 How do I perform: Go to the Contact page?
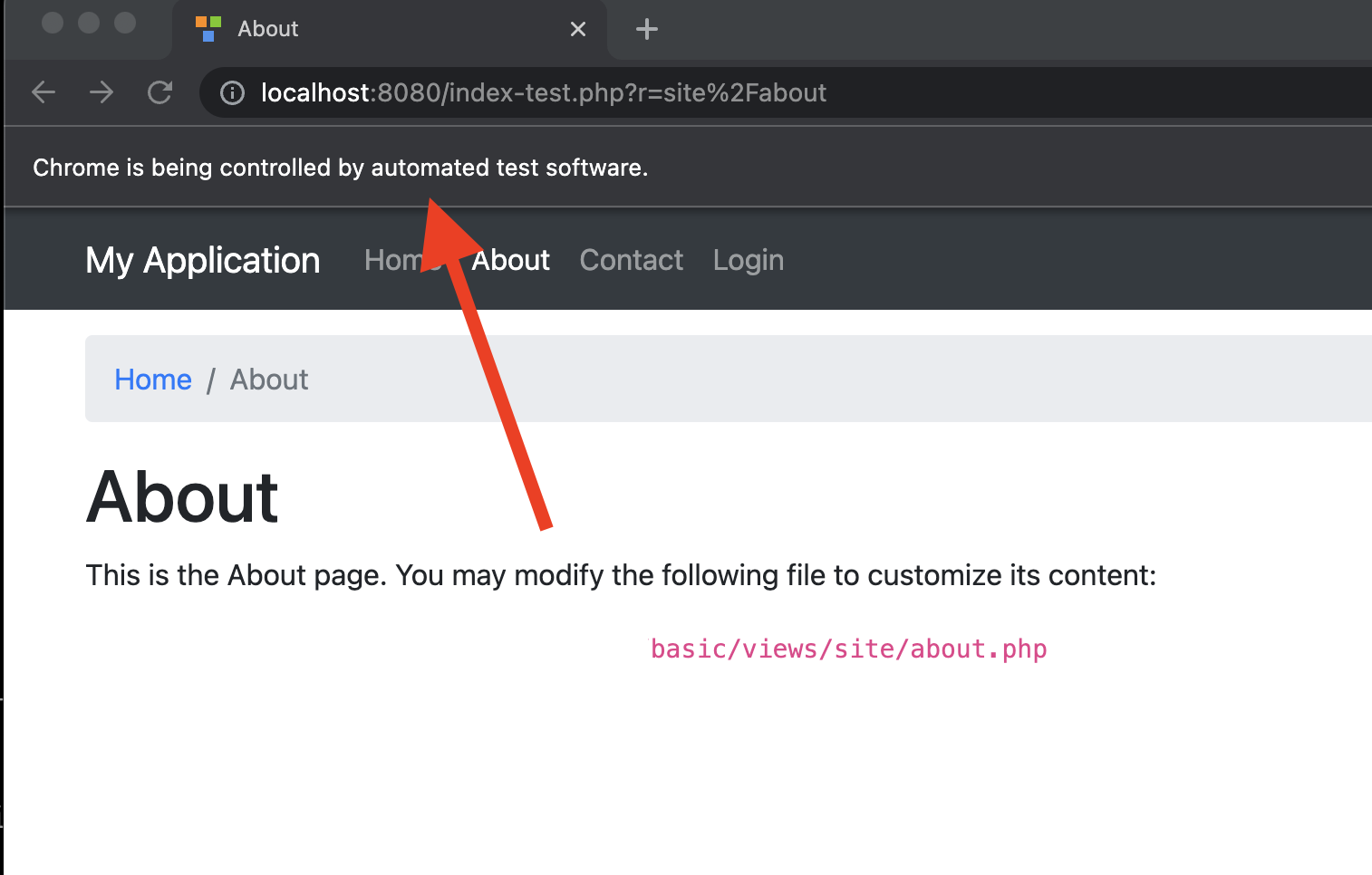click(x=631, y=261)
